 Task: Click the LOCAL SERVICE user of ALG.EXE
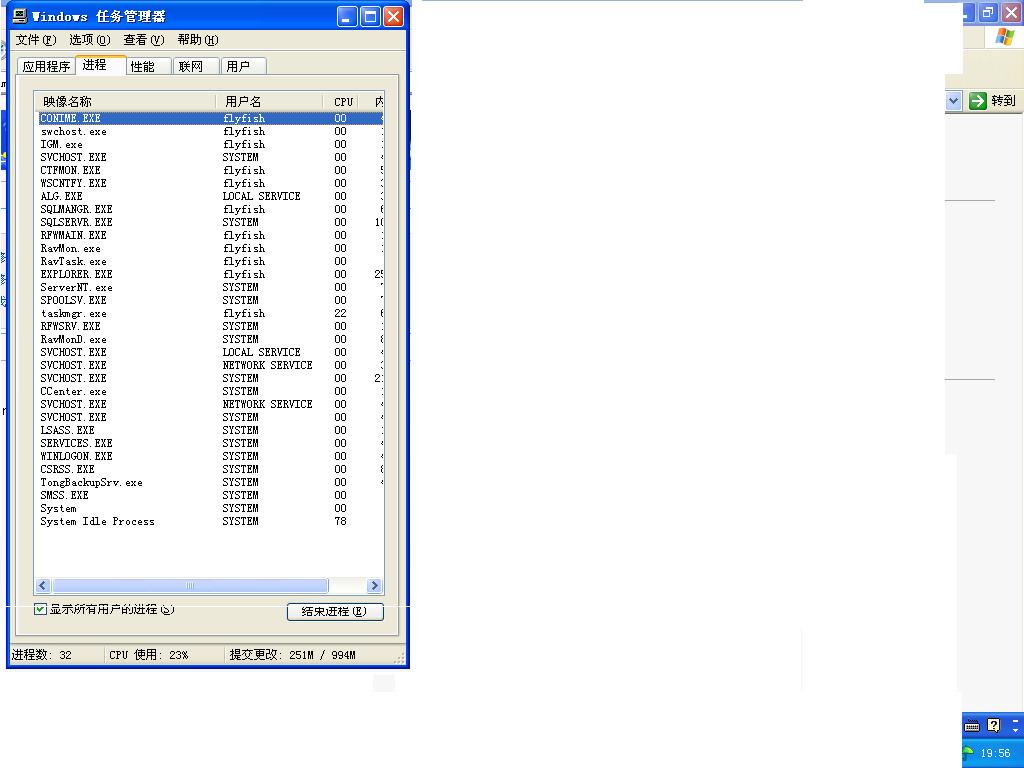click(261, 196)
